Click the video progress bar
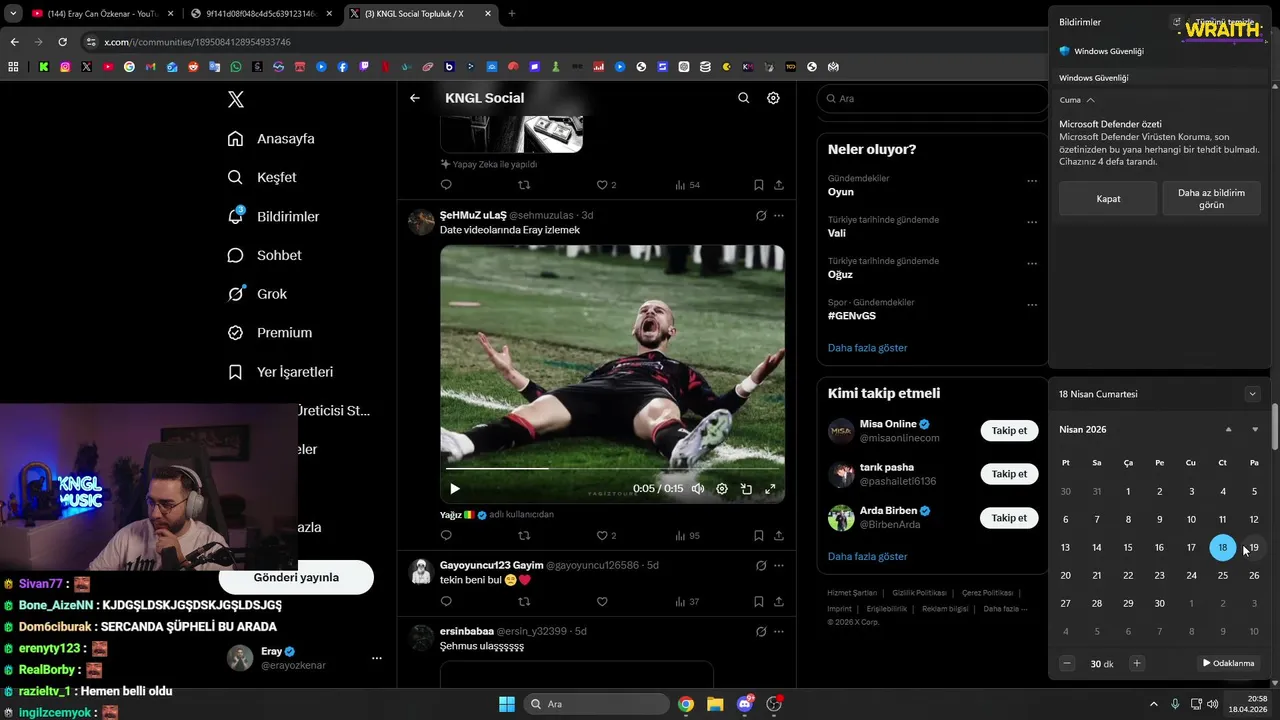Viewport: 1280px width, 720px height. point(612,468)
